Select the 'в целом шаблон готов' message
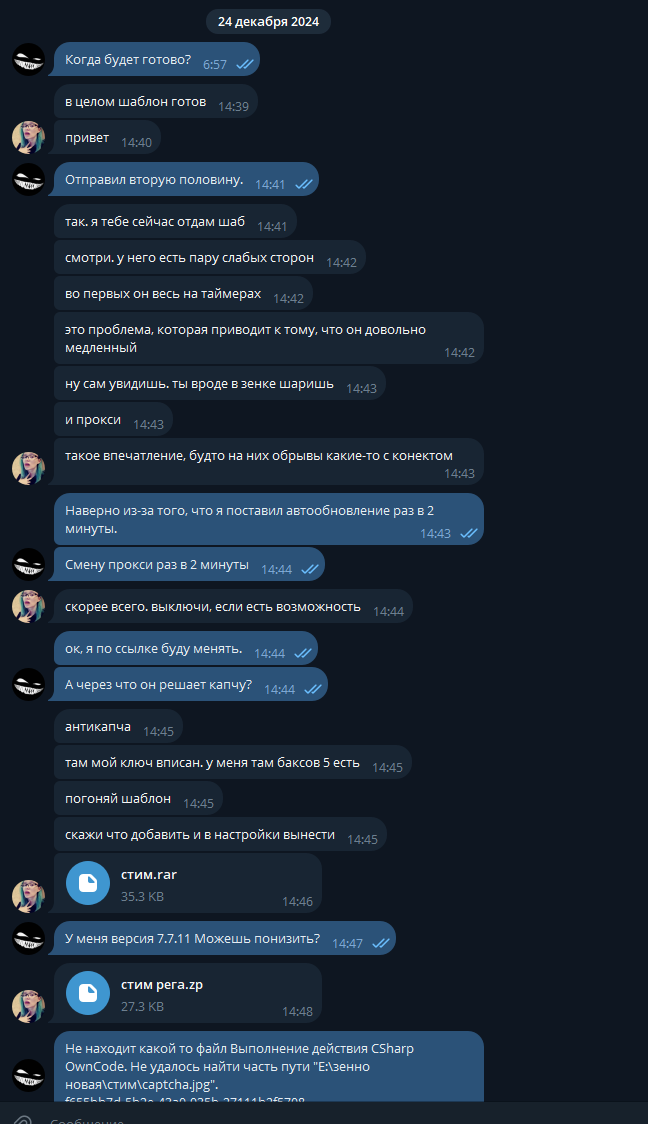 [x=156, y=102]
